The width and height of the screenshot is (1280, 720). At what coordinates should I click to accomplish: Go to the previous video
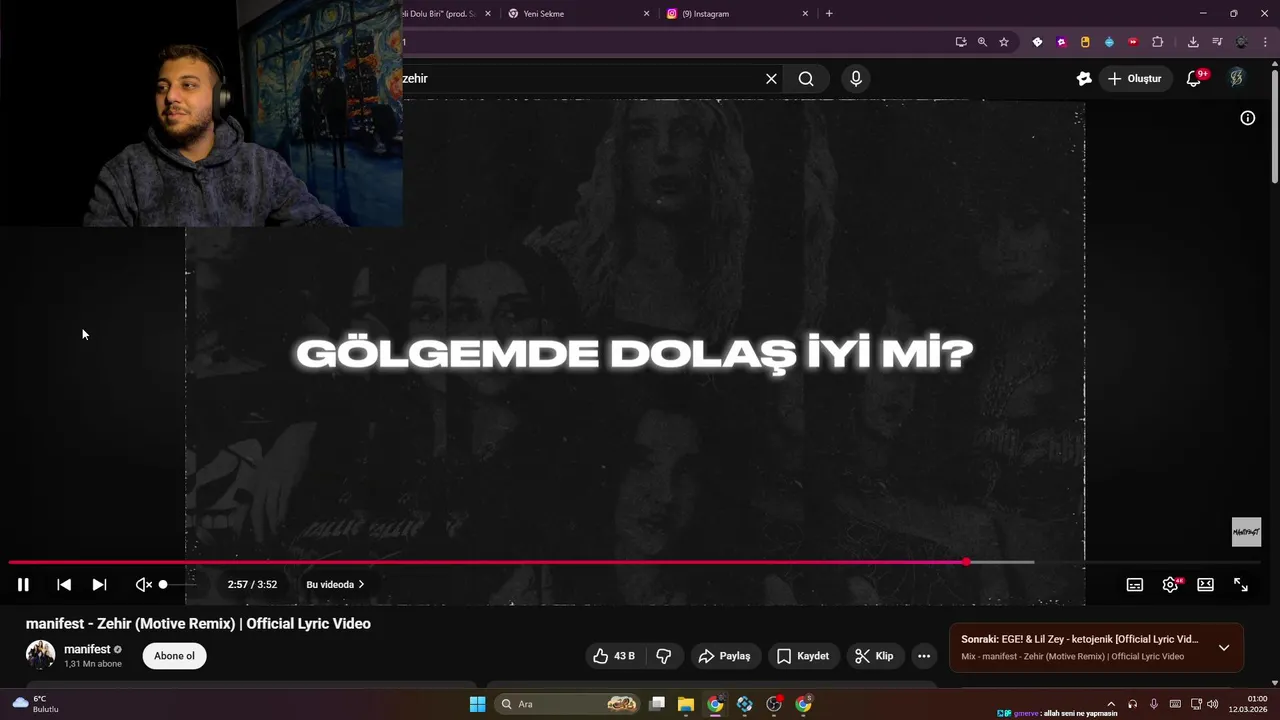64,585
